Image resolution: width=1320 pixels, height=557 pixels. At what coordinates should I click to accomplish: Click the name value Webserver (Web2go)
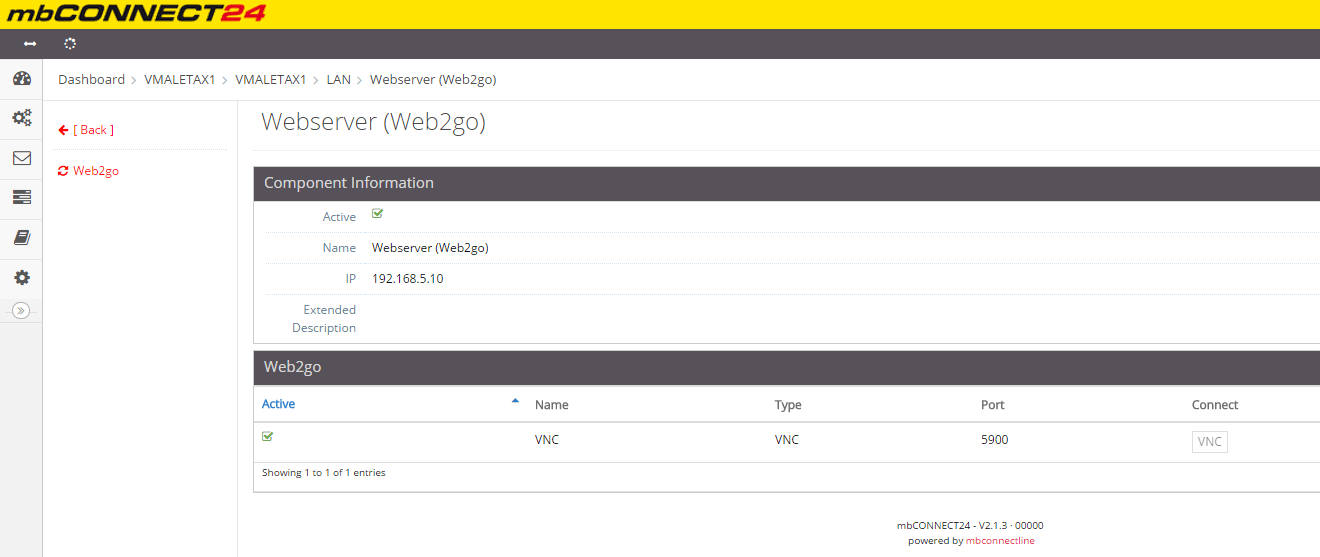tap(430, 248)
